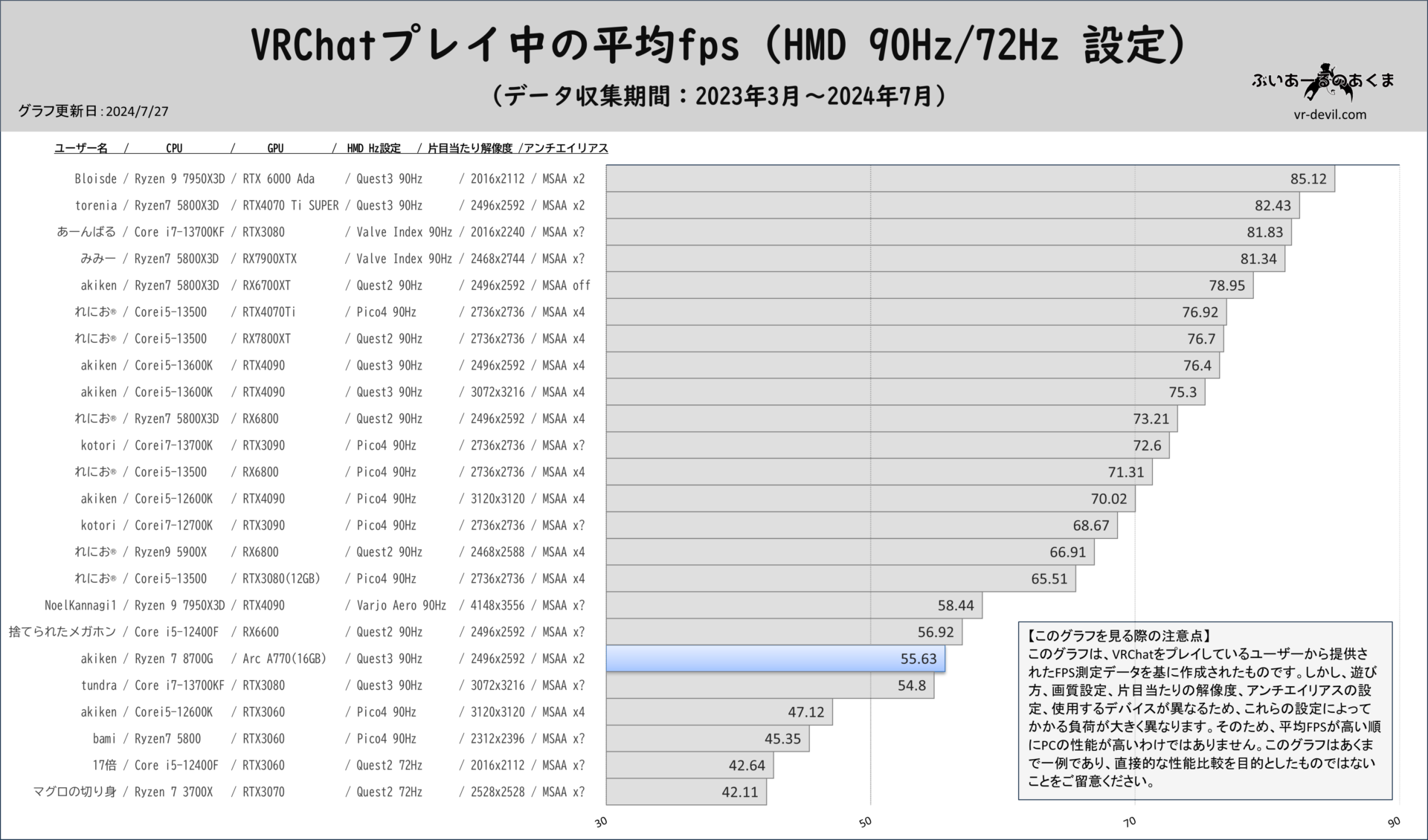Click the username label Bloisde
Viewport: 1428px width, 840px height.
pyautogui.click(x=95, y=178)
